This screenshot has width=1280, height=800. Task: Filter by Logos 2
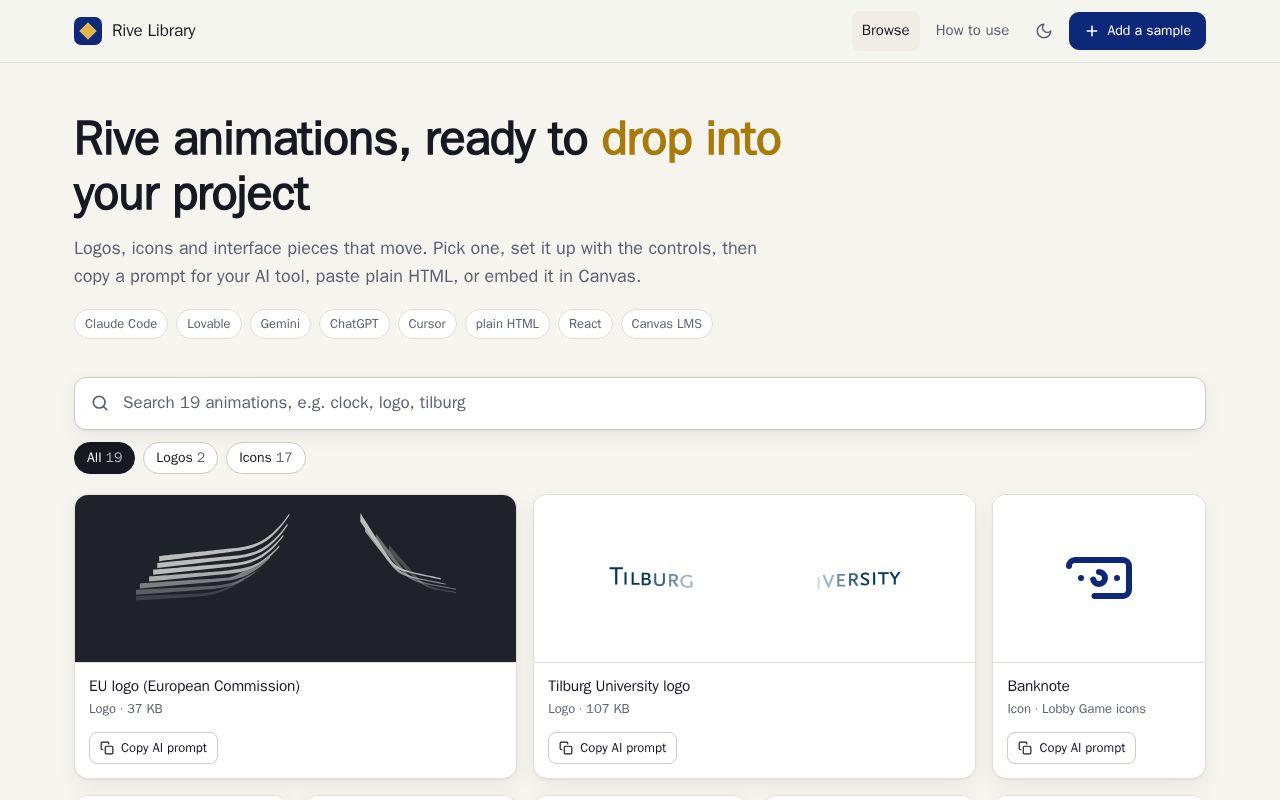180,458
